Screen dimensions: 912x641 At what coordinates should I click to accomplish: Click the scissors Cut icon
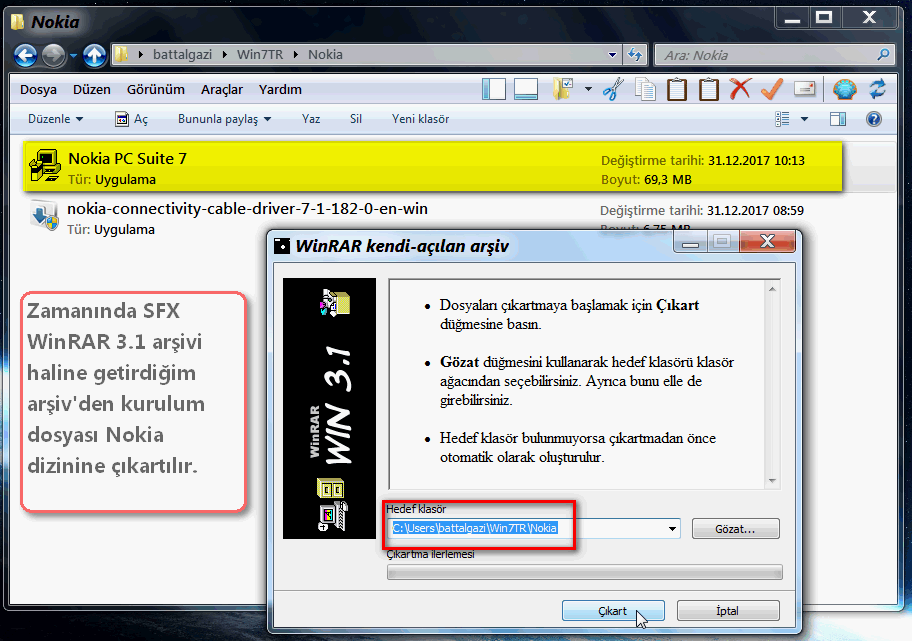[x=613, y=90]
